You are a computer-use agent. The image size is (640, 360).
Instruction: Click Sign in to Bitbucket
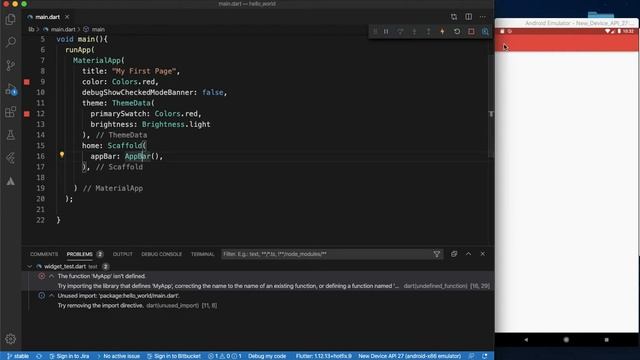(174, 356)
